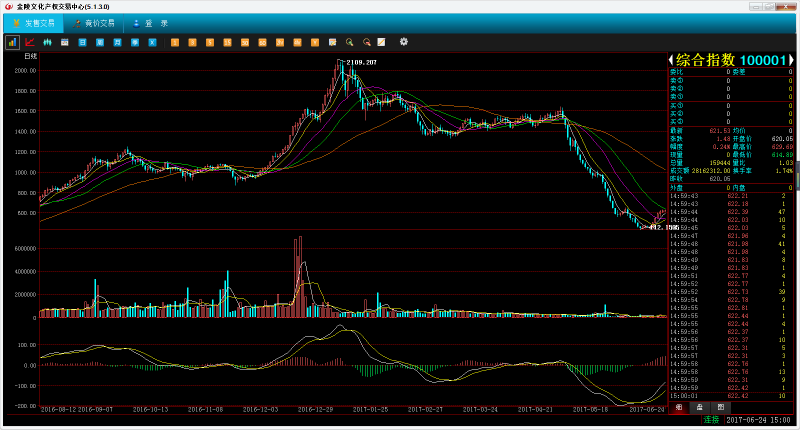This screenshot has width=800, height=430.
Task: Click the calendar icon in toolbar
Action: coord(65,42)
